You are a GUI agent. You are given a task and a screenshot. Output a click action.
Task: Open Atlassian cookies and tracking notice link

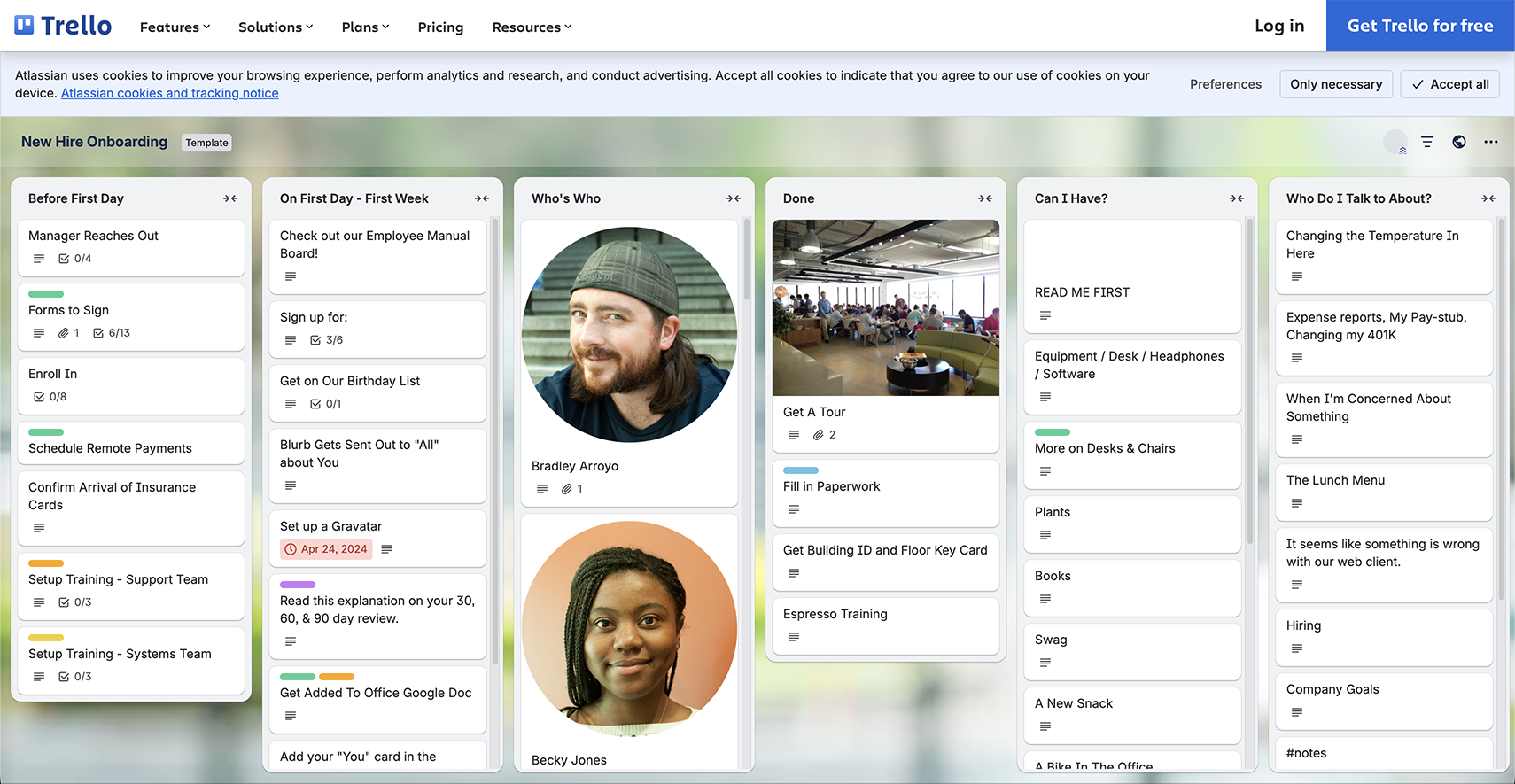click(x=170, y=93)
